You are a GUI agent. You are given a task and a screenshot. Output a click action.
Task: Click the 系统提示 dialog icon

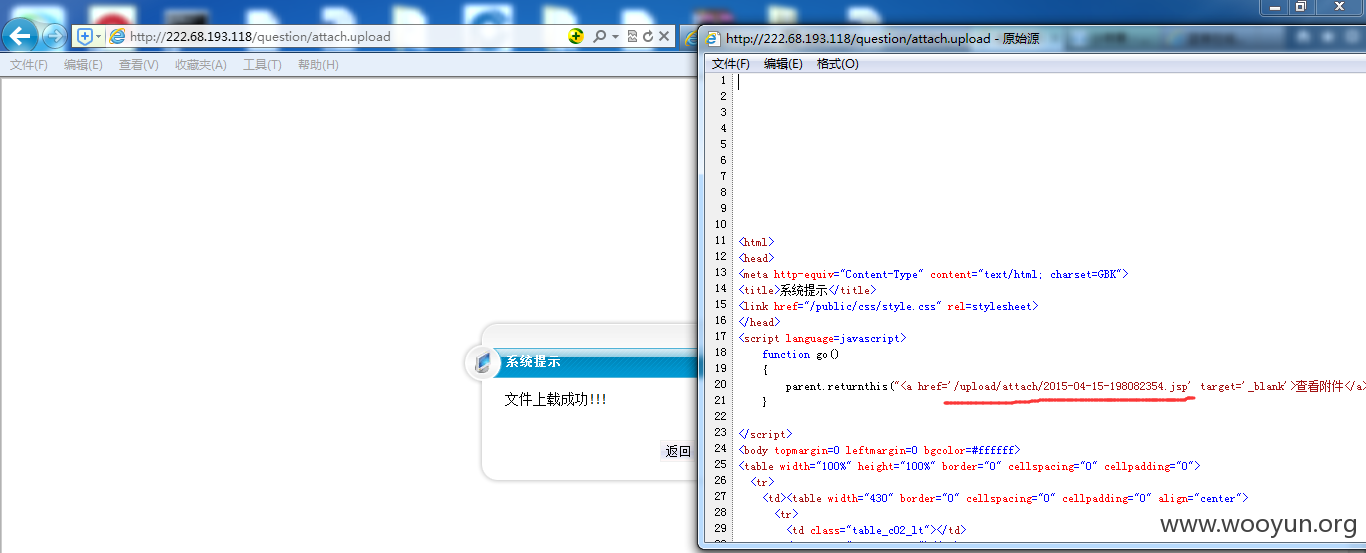pos(483,362)
